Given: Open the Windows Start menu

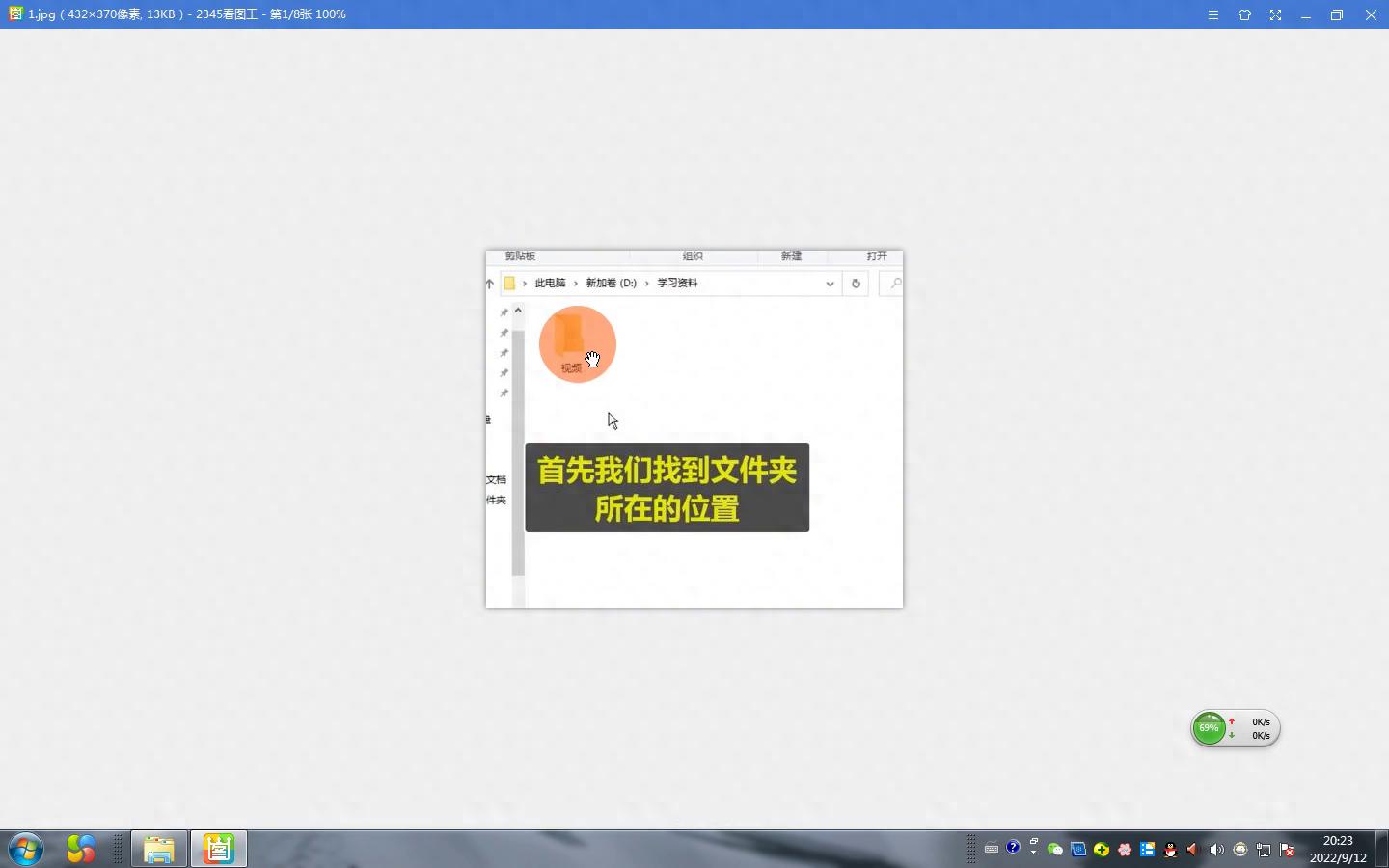Looking at the screenshot, I should (x=26, y=849).
